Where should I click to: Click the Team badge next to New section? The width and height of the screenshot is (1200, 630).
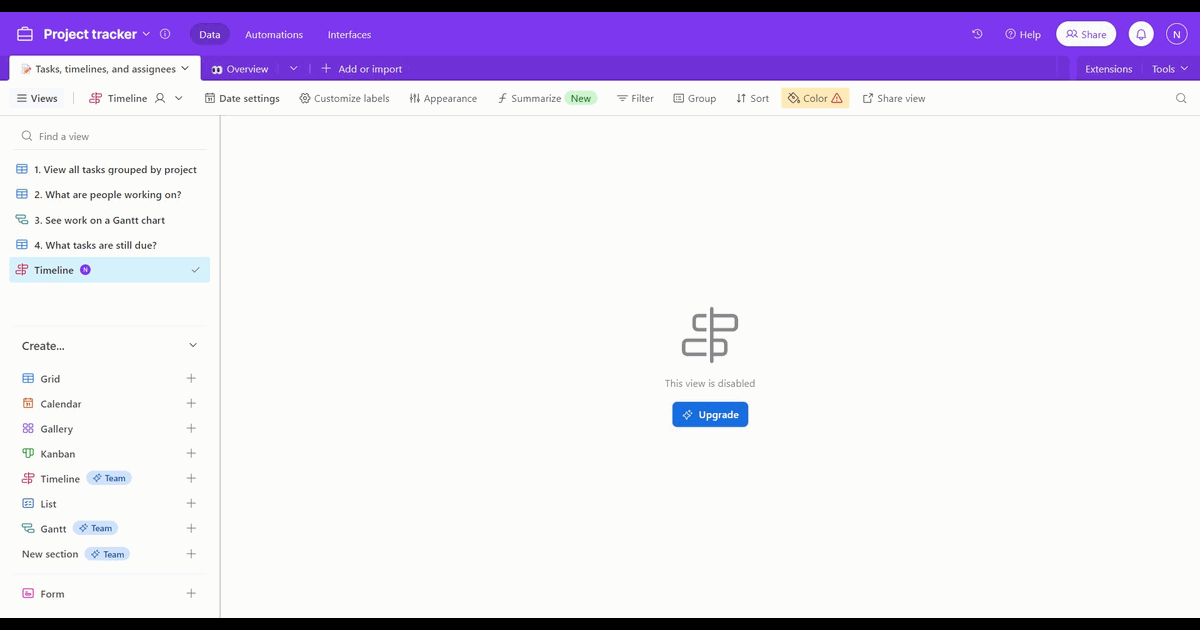point(107,553)
